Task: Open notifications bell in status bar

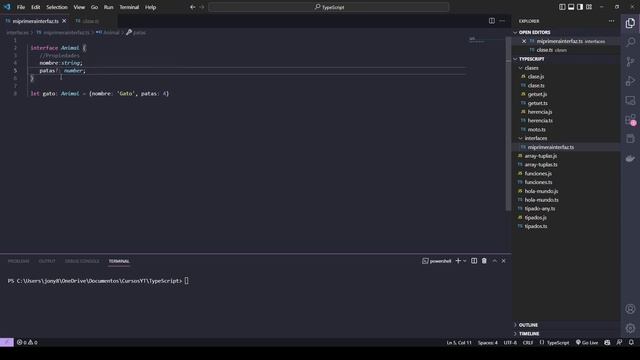Action: click(631, 342)
